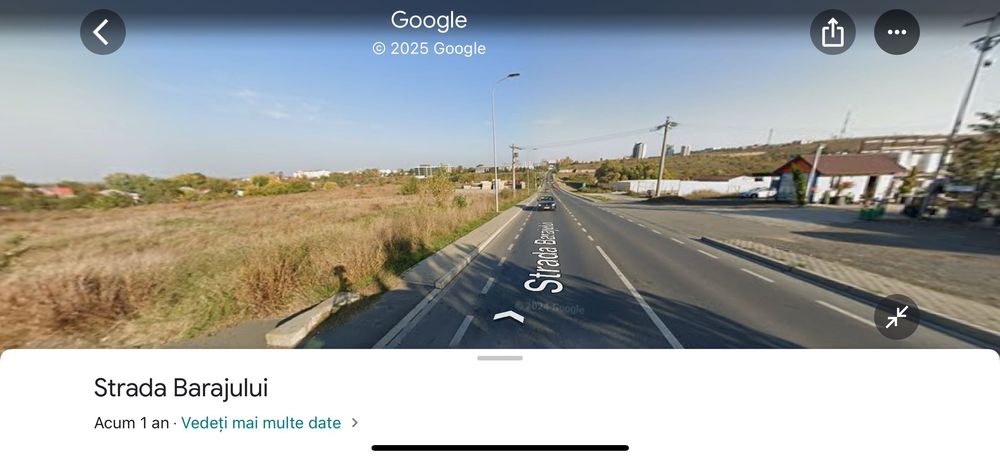This screenshot has height=460, width=1000.
Task: Tap the bottom sheet grabber handle
Action: [x=499, y=358]
